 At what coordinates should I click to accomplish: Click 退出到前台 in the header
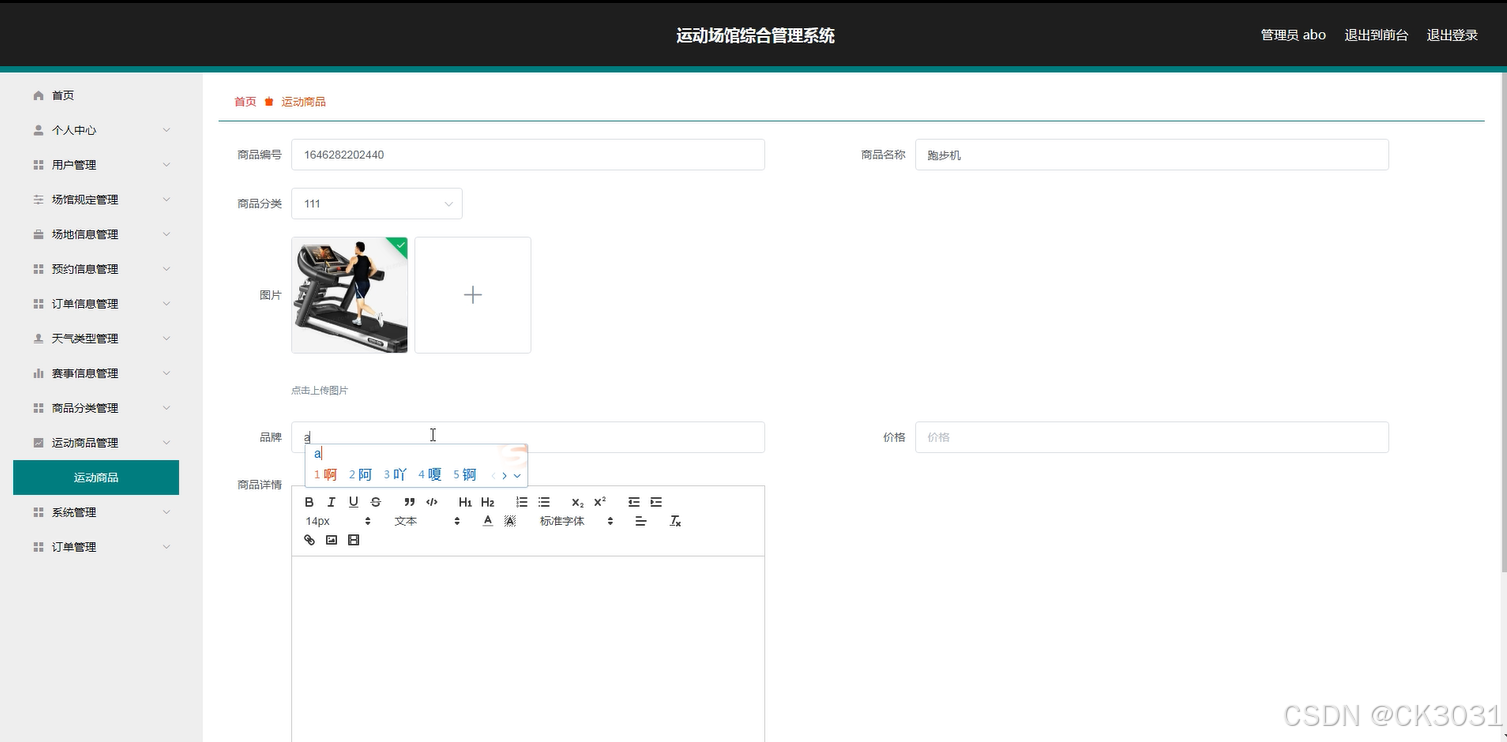tap(1376, 35)
